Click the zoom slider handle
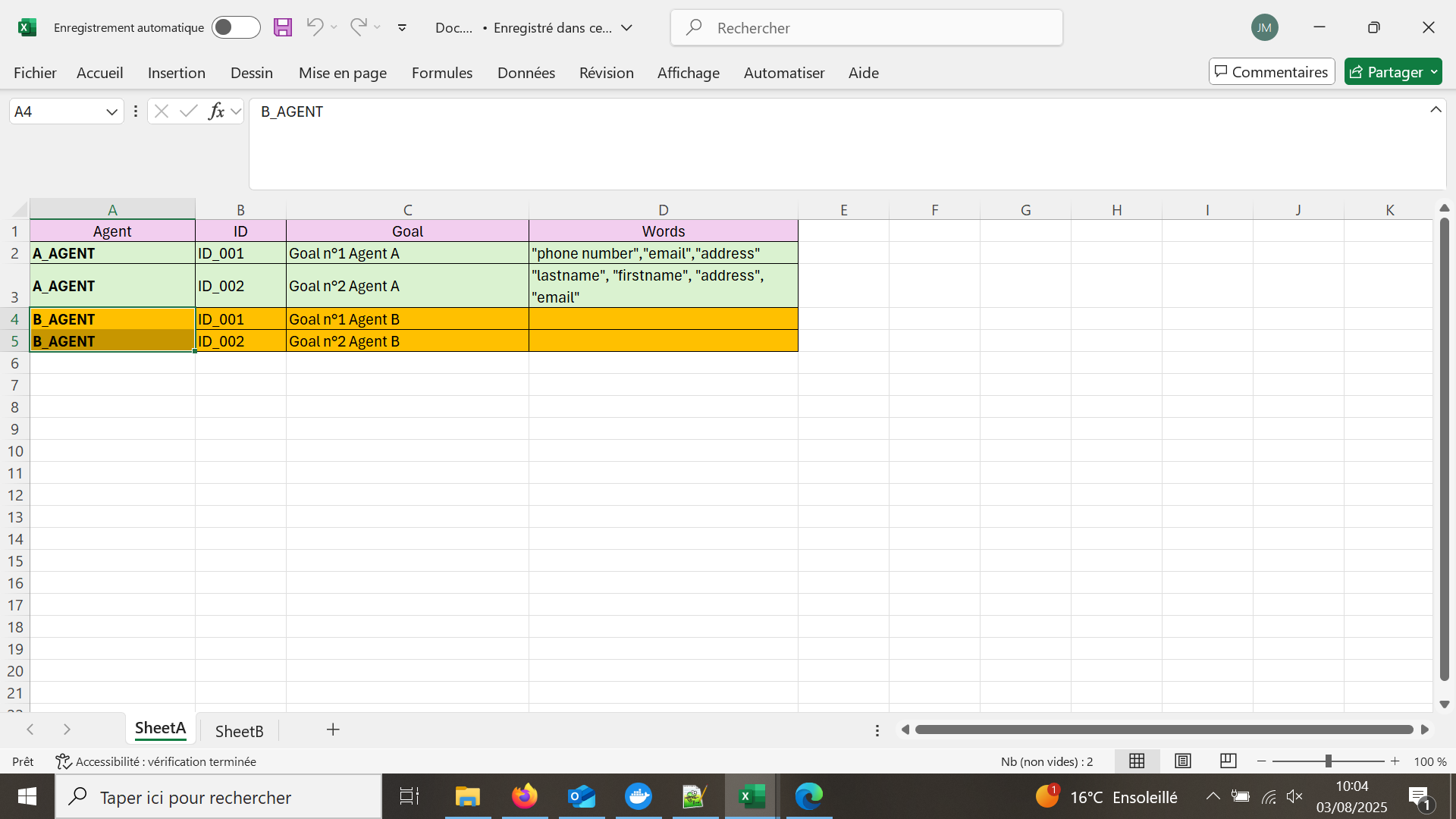This screenshot has width=1456, height=819. [1328, 761]
